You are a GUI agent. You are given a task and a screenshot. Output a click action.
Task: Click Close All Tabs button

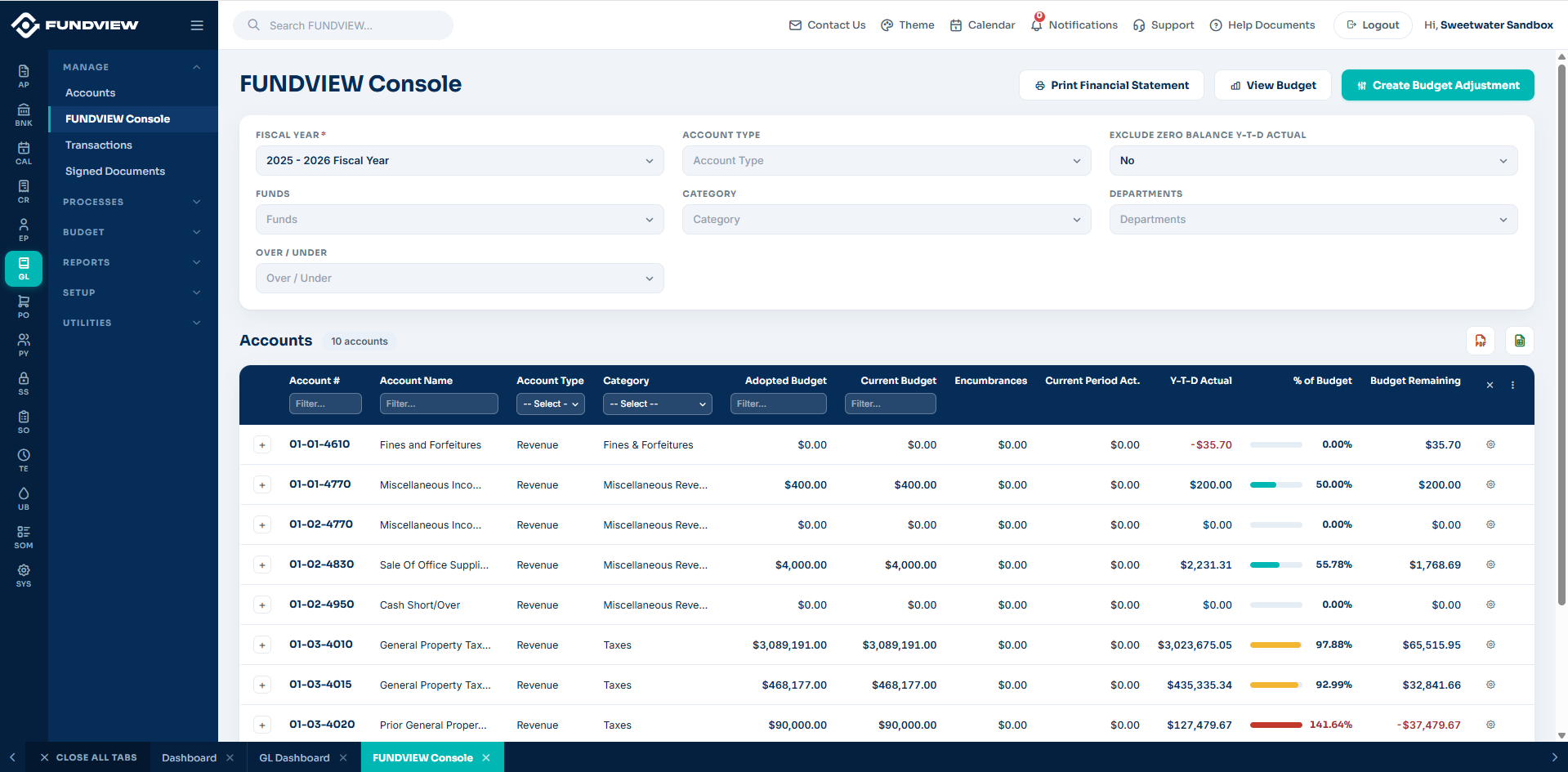point(88,757)
